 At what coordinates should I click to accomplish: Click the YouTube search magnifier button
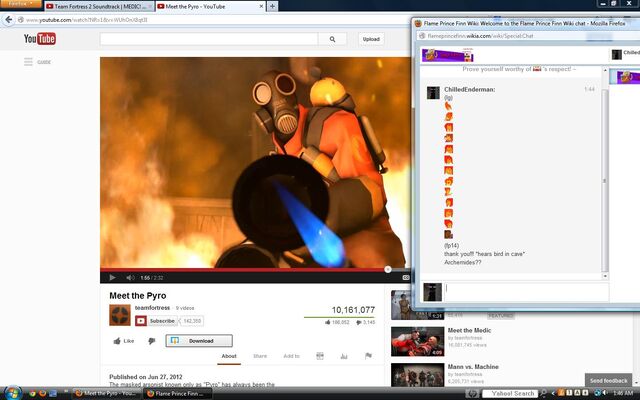332,39
